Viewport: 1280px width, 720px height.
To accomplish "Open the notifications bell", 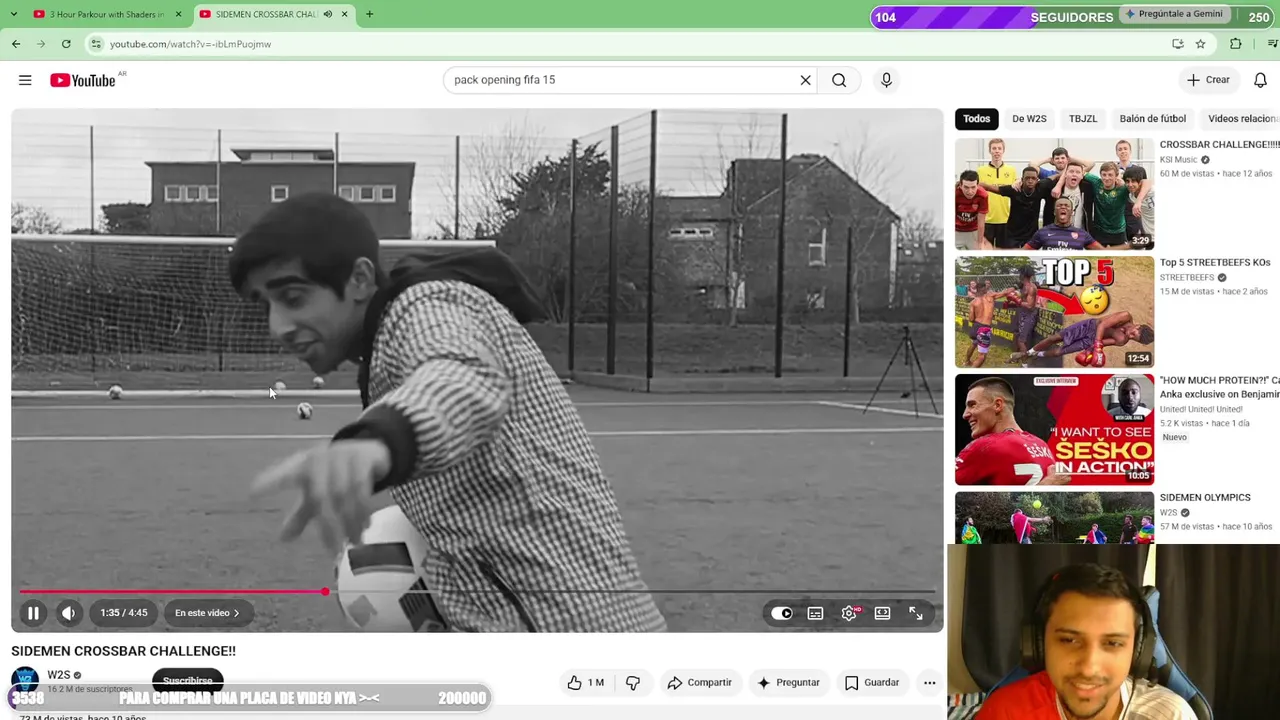I will tap(1260, 80).
